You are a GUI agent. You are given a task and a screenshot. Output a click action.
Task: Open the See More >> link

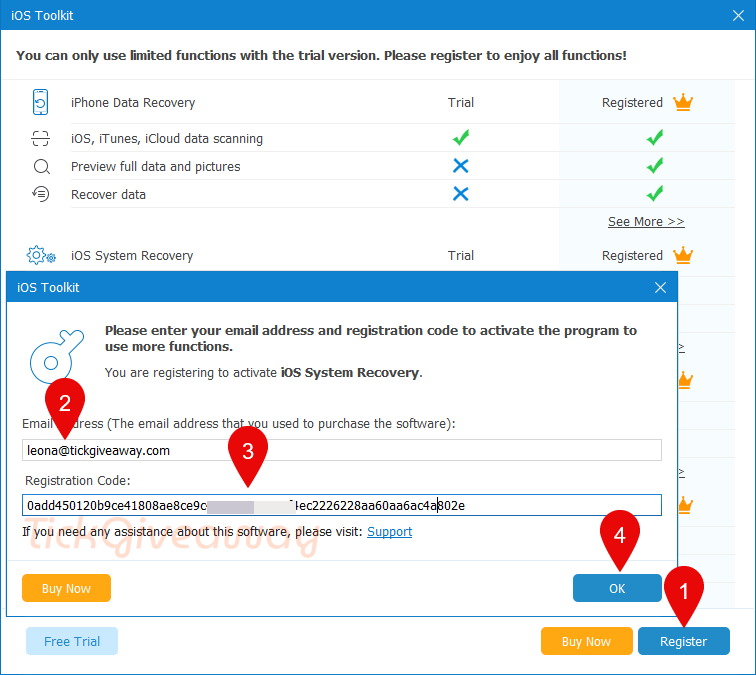click(646, 222)
